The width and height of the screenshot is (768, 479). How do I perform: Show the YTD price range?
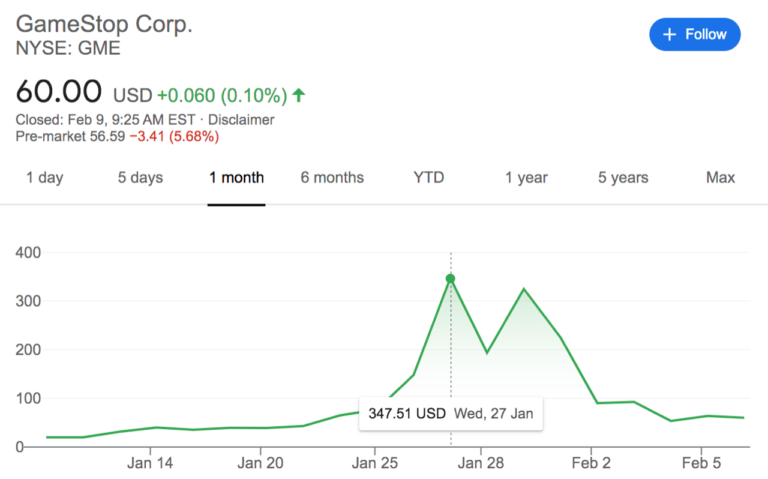click(428, 178)
